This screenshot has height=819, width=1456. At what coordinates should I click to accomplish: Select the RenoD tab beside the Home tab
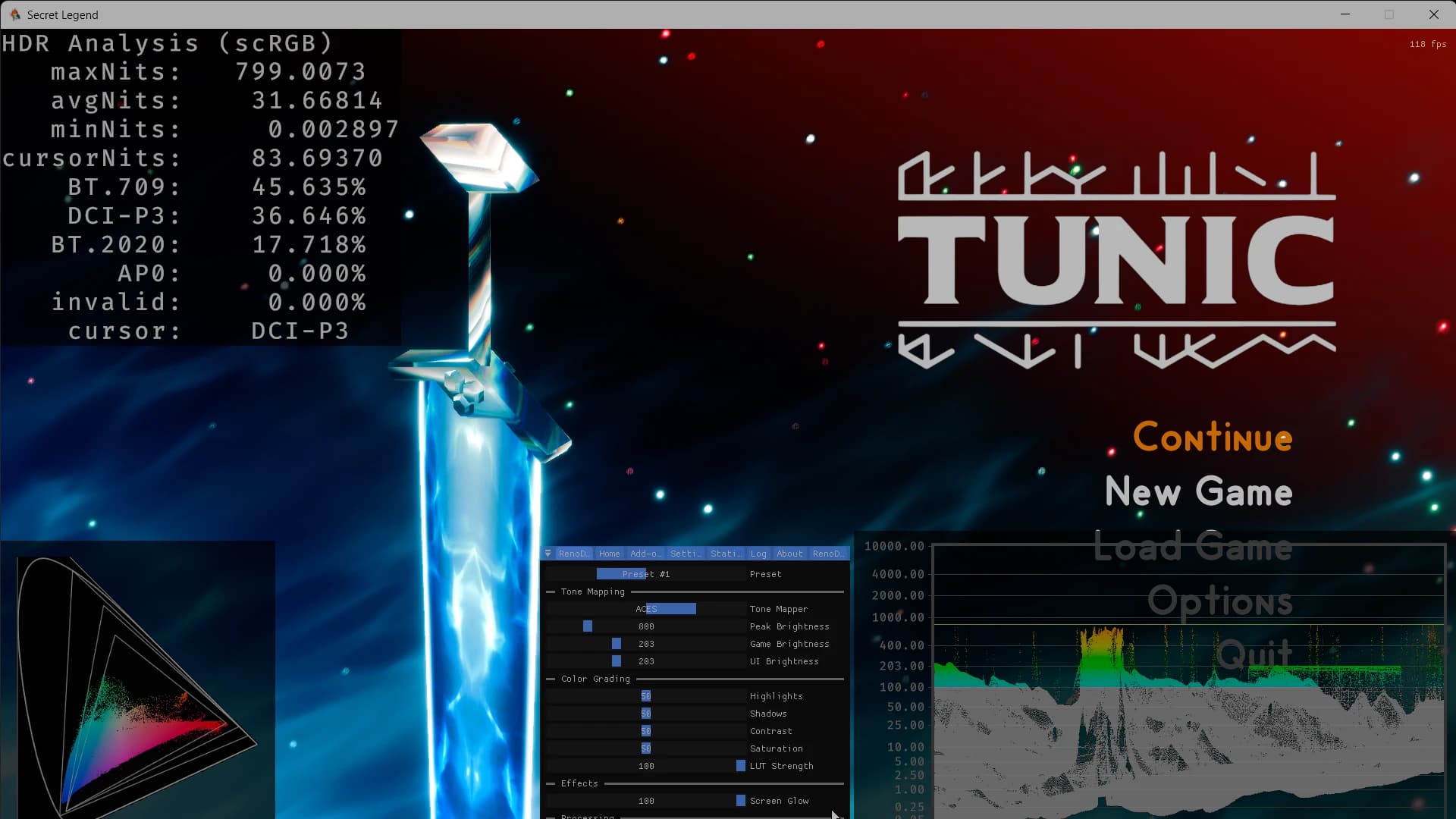click(x=573, y=554)
